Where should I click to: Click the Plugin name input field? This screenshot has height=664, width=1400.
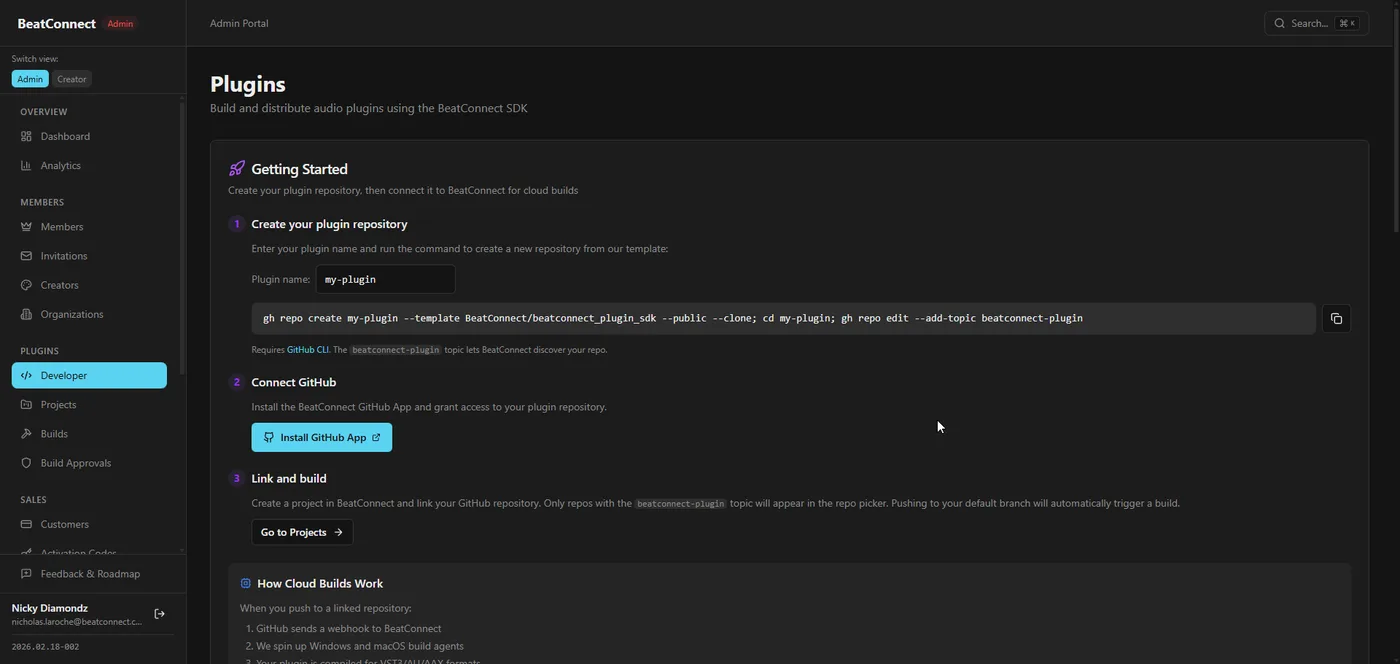pos(385,280)
